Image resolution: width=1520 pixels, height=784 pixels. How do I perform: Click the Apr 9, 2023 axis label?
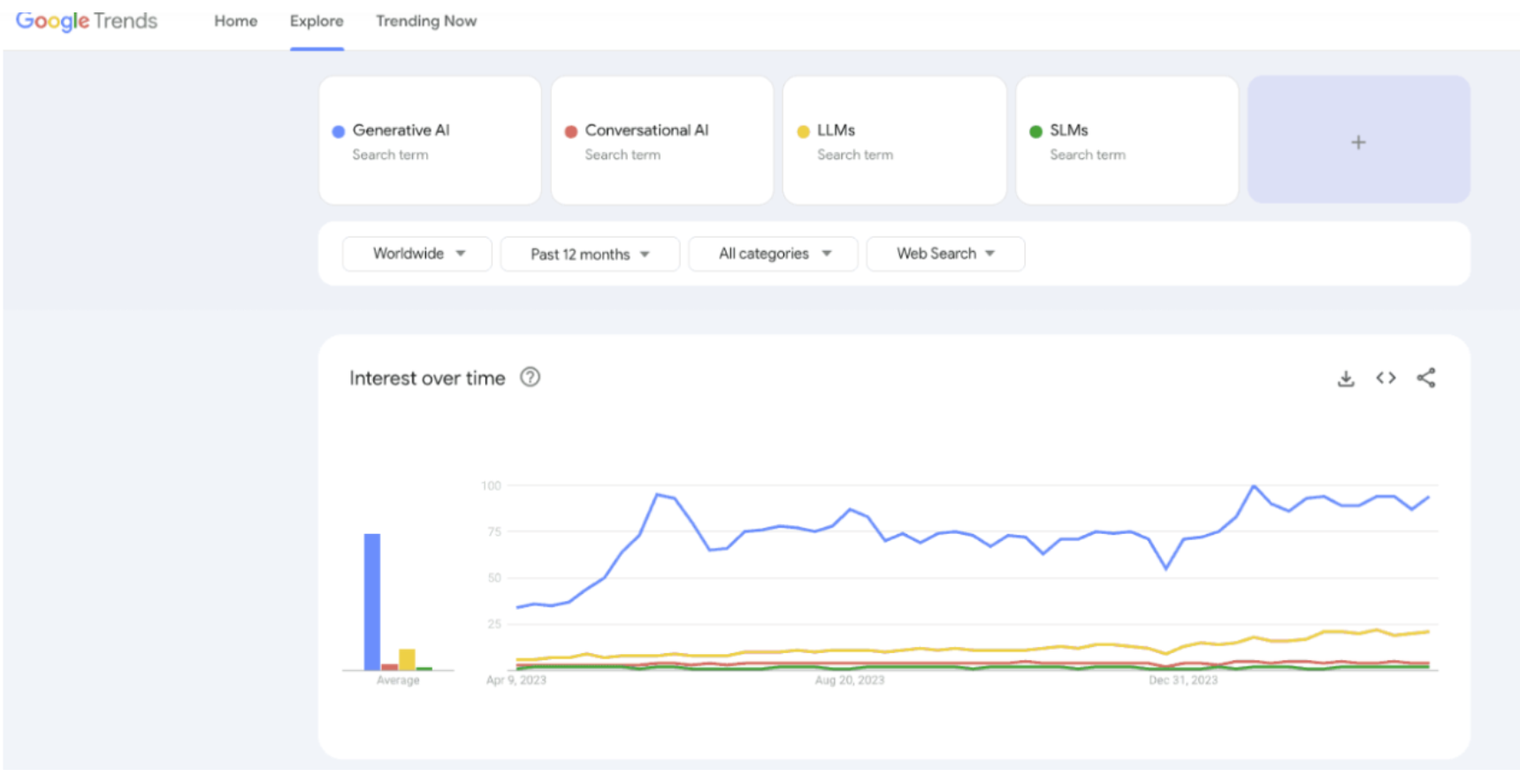(516, 680)
